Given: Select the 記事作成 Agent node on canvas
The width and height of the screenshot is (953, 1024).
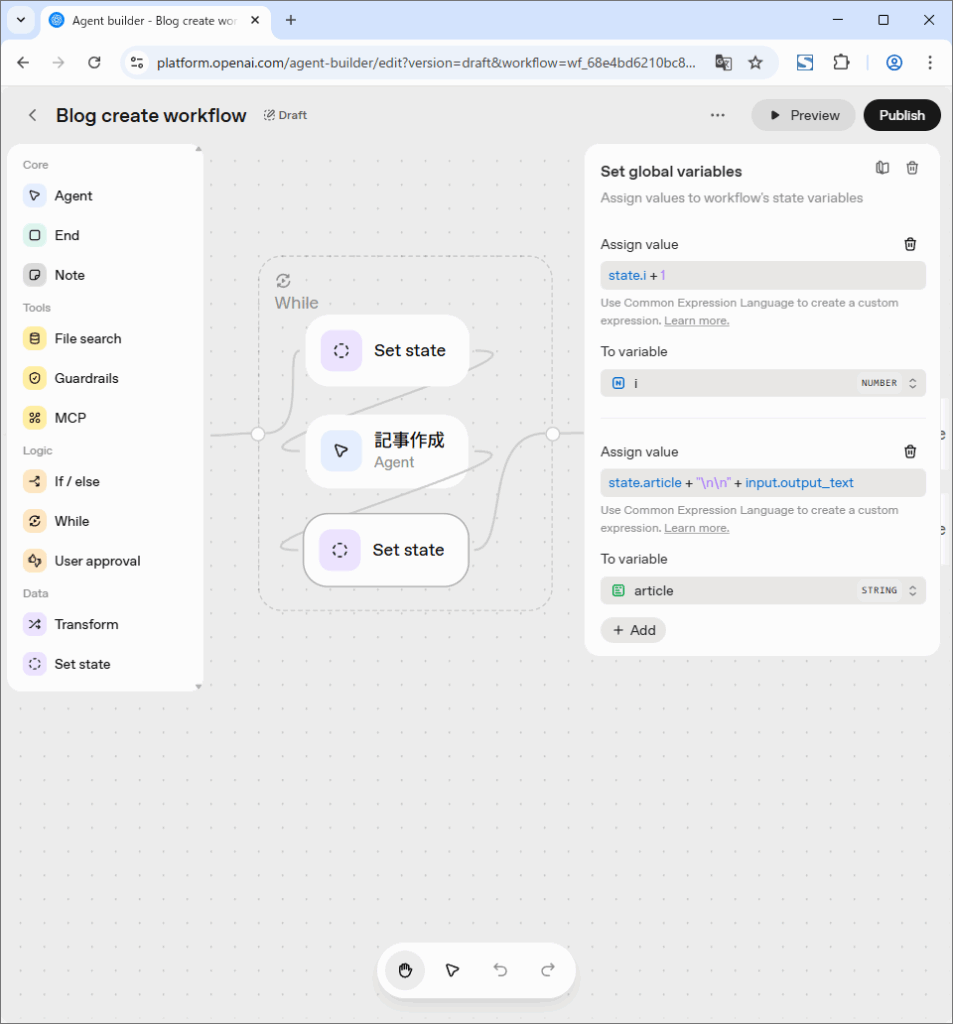Looking at the screenshot, I should [x=387, y=451].
